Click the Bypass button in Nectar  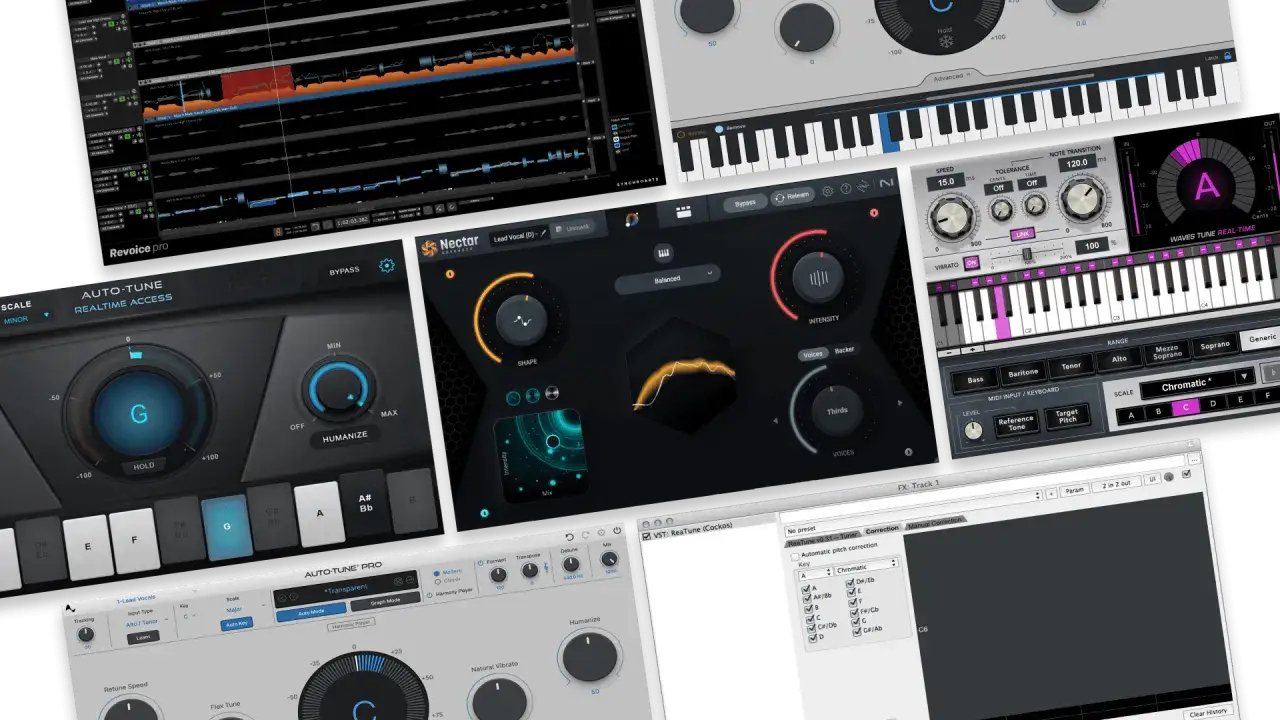[x=744, y=202]
